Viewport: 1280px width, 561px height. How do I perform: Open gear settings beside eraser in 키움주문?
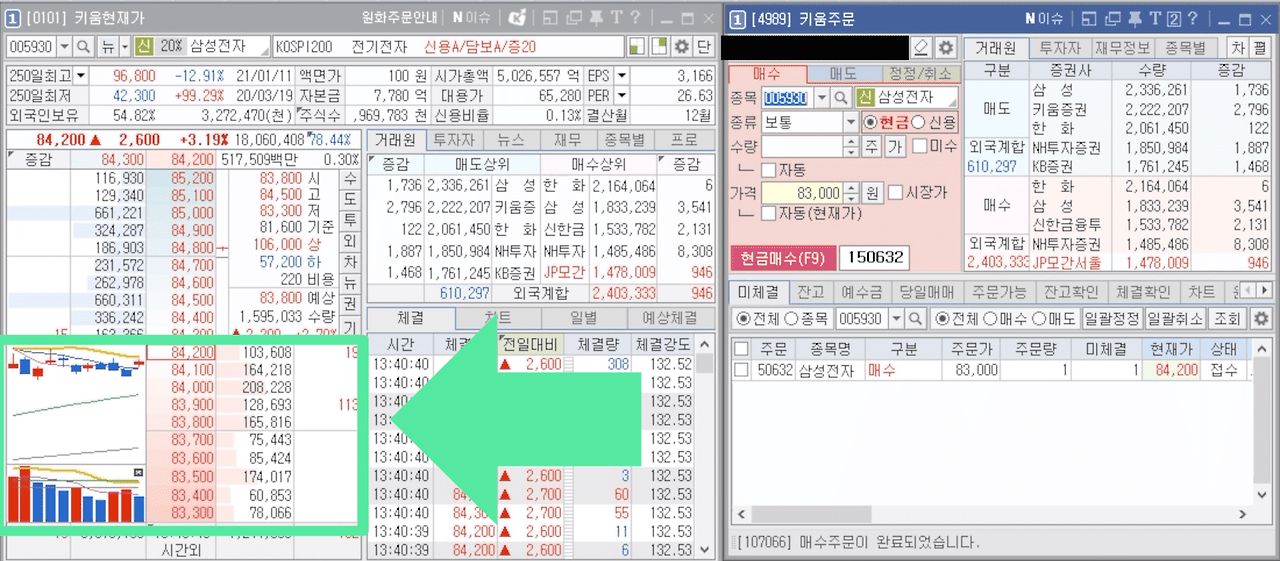(x=946, y=47)
